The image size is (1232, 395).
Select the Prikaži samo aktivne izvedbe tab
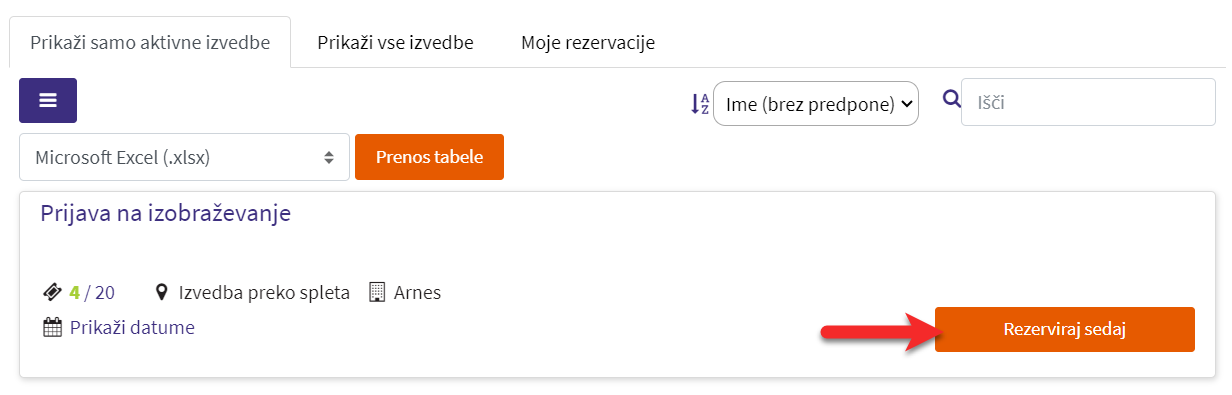click(x=150, y=42)
